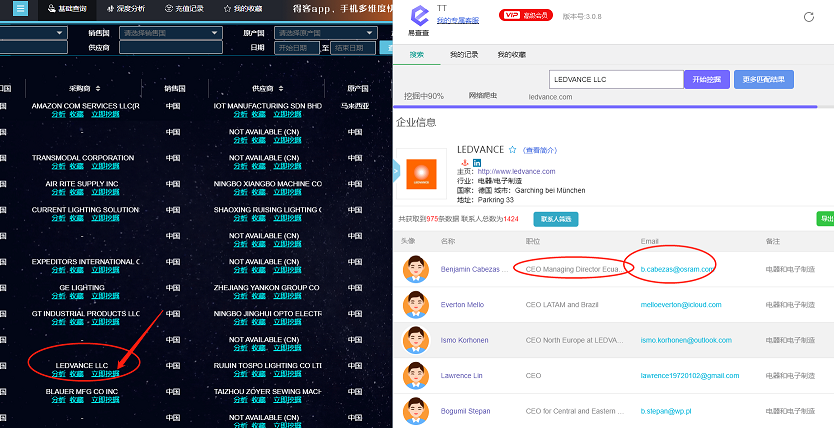Screen dimensions: 834x428
Task: Click email melloeverton@icloud.com
Action: click(x=681, y=305)
